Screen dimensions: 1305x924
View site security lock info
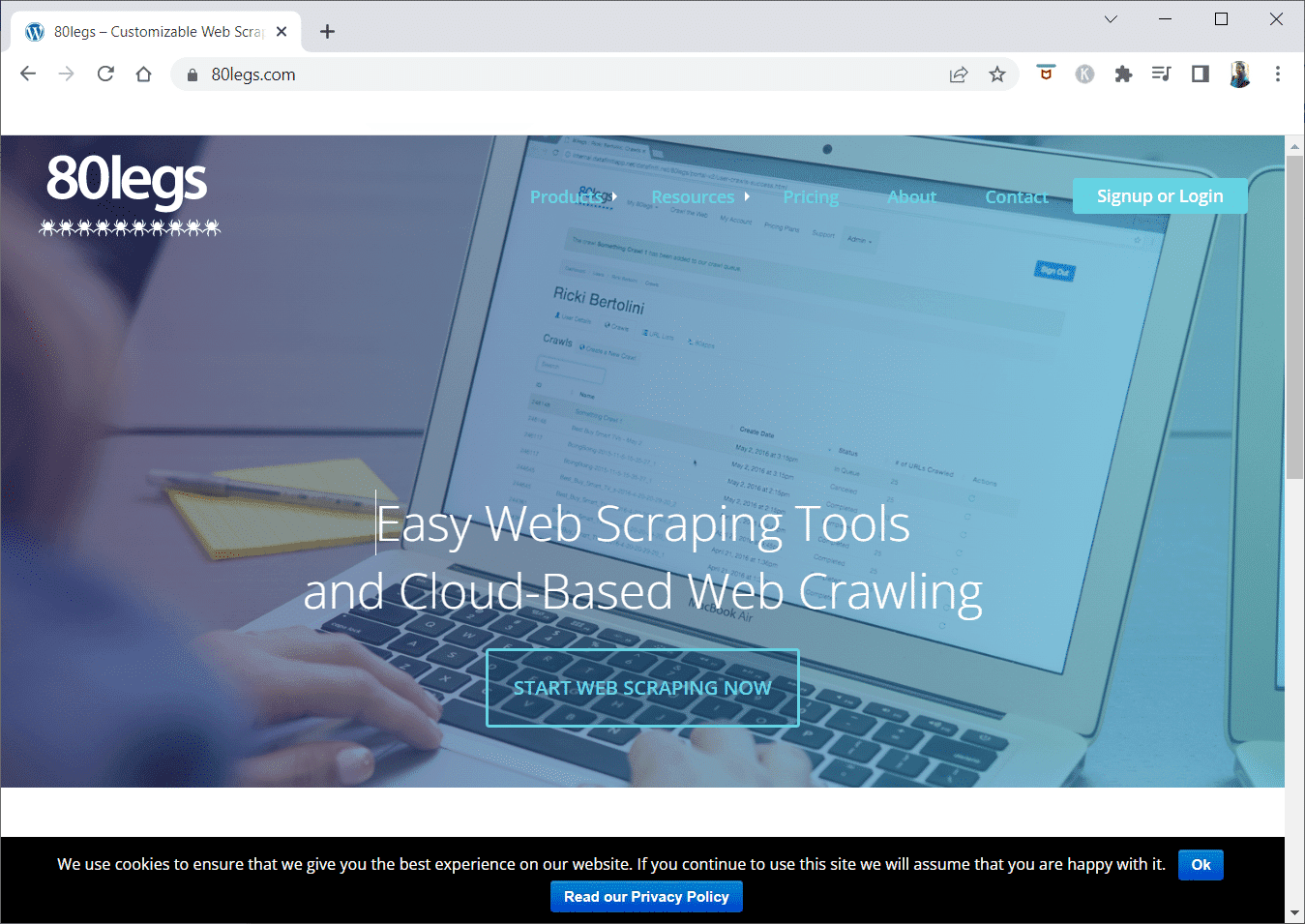pyautogui.click(x=193, y=75)
